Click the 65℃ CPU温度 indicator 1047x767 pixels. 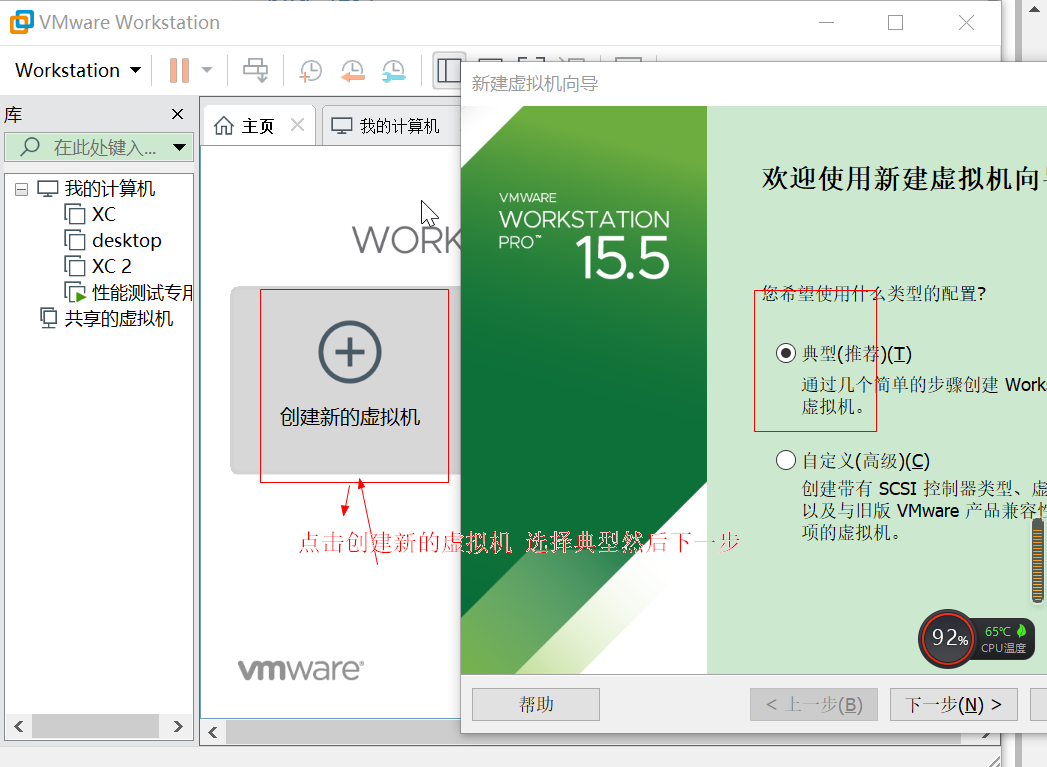pos(1005,639)
